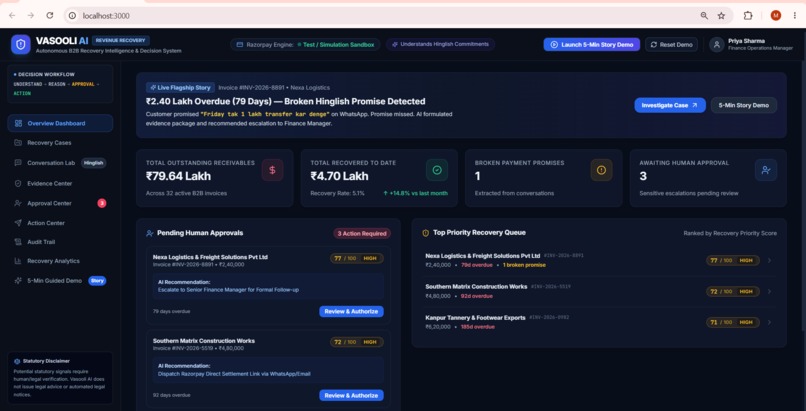806x411 pixels.
Task: Click 5-Min Story Demo banner button
Action: coord(744,105)
